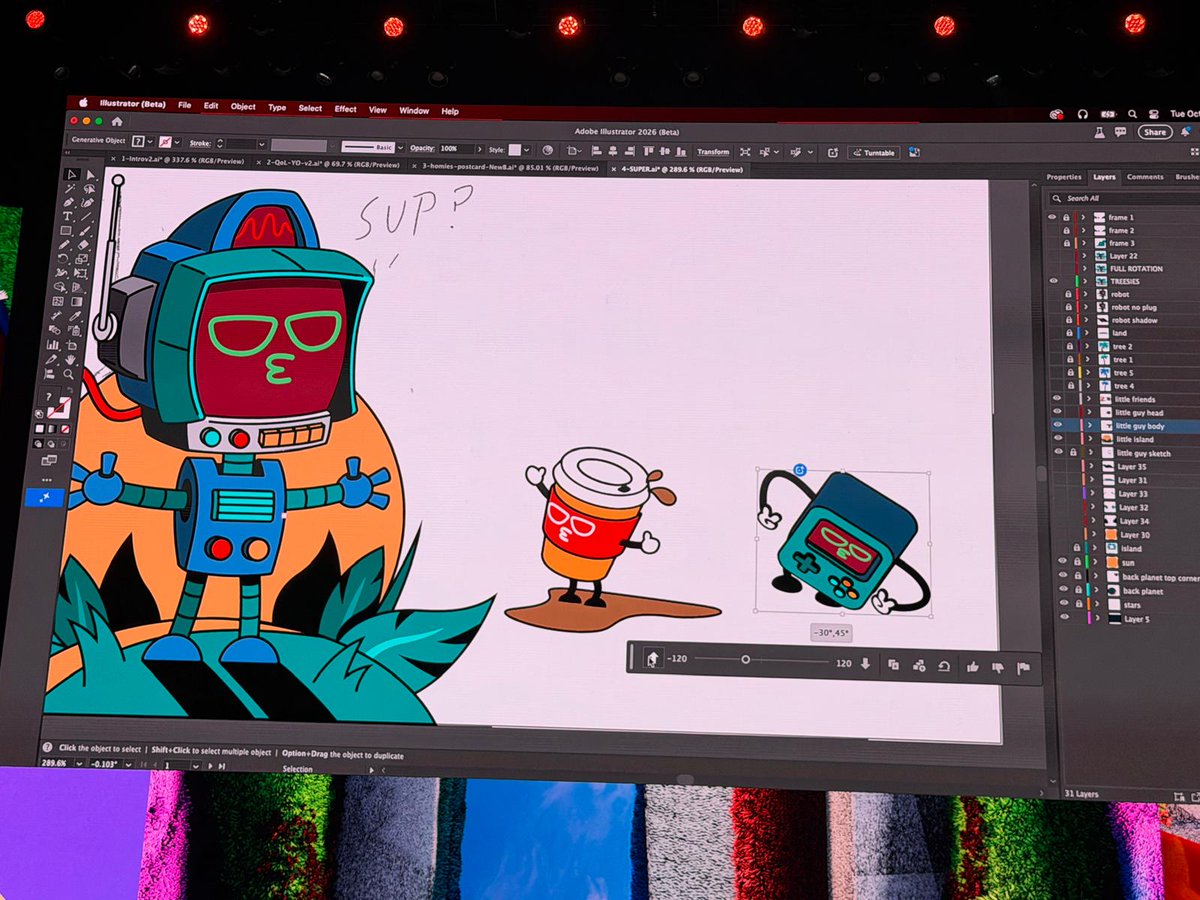Click the thumbs up feedback icon
The height and width of the screenshot is (900, 1200).
pyautogui.click(x=972, y=667)
